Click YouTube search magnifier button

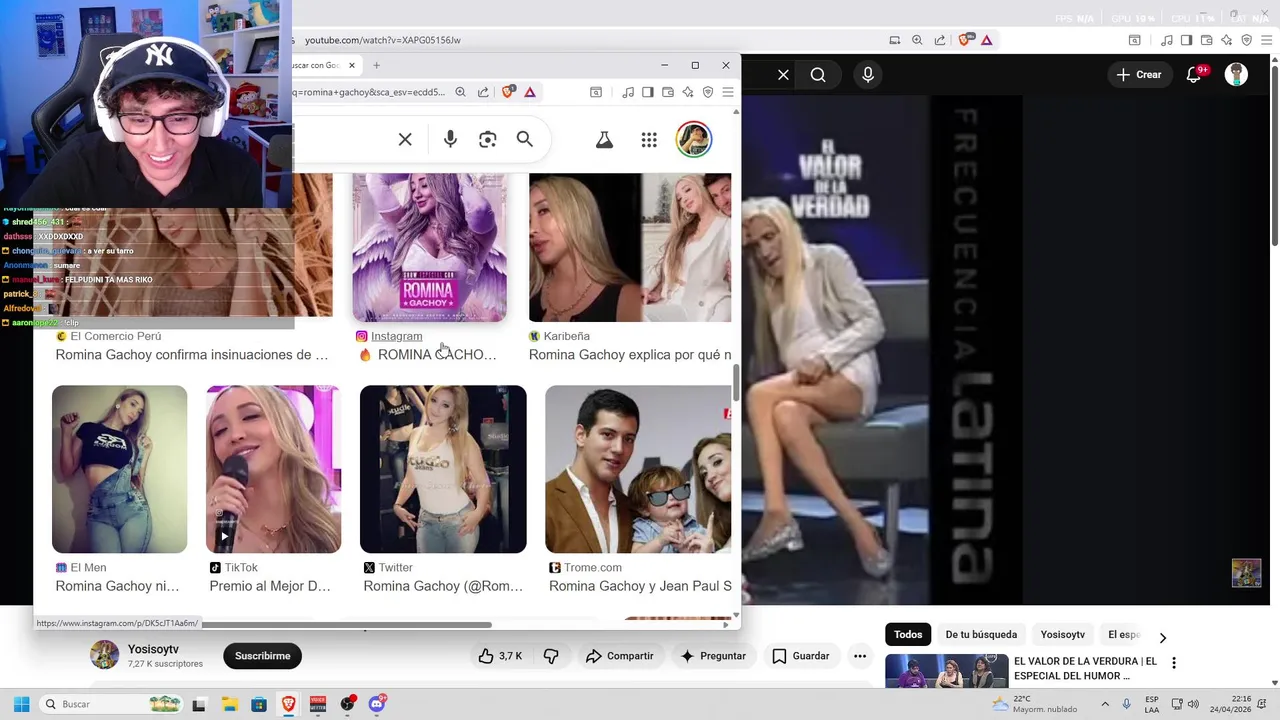(x=818, y=75)
